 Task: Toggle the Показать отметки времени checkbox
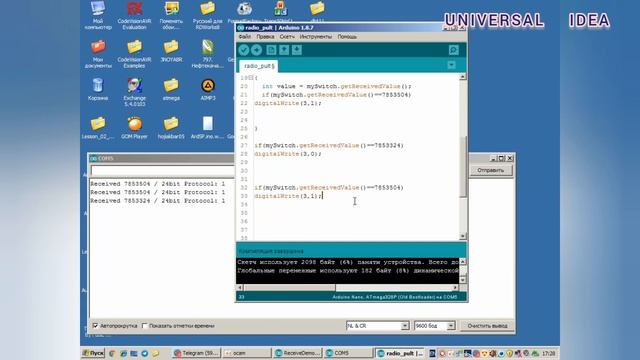coord(144,326)
